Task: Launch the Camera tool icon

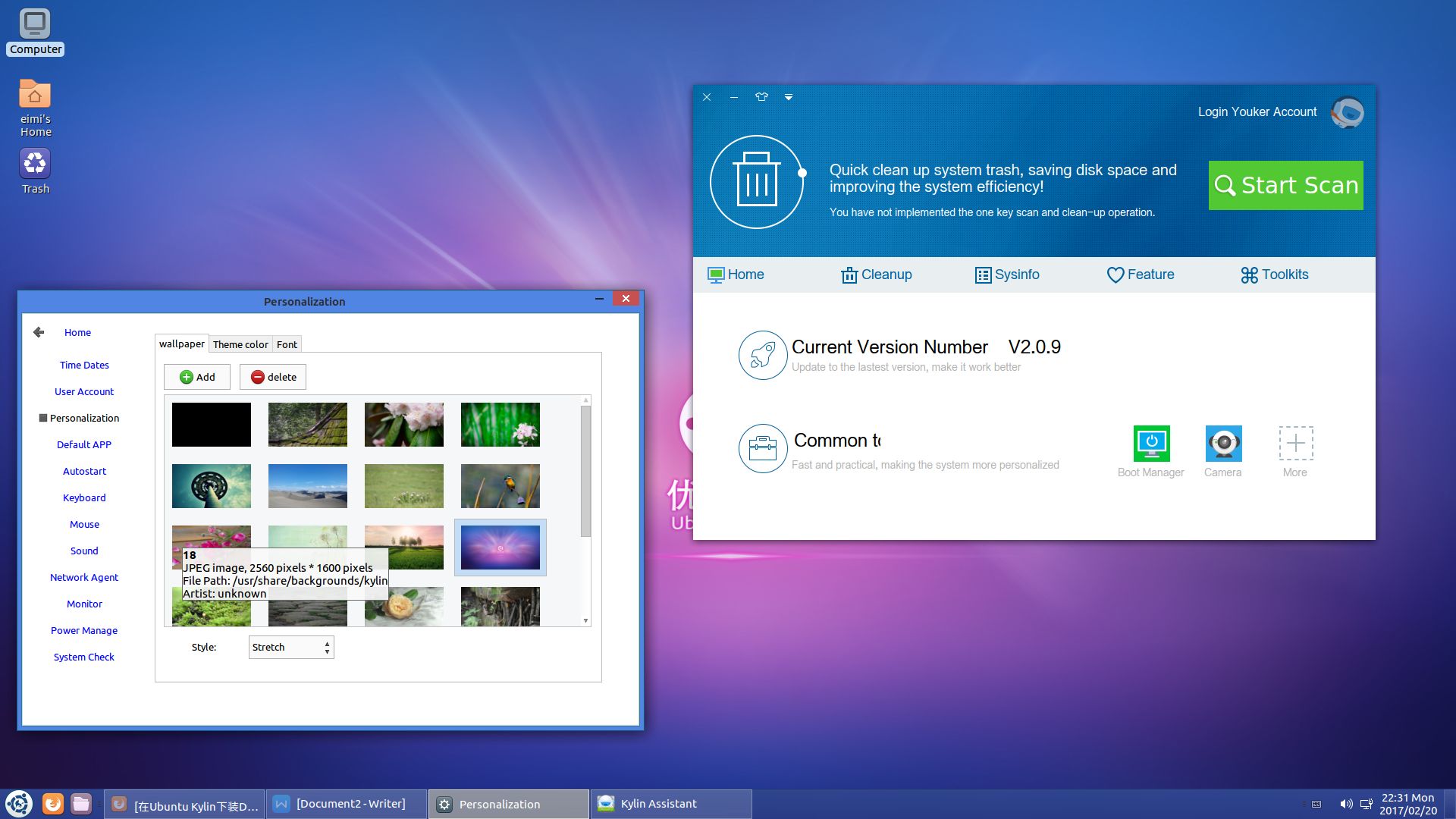Action: tap(1223, 444)
